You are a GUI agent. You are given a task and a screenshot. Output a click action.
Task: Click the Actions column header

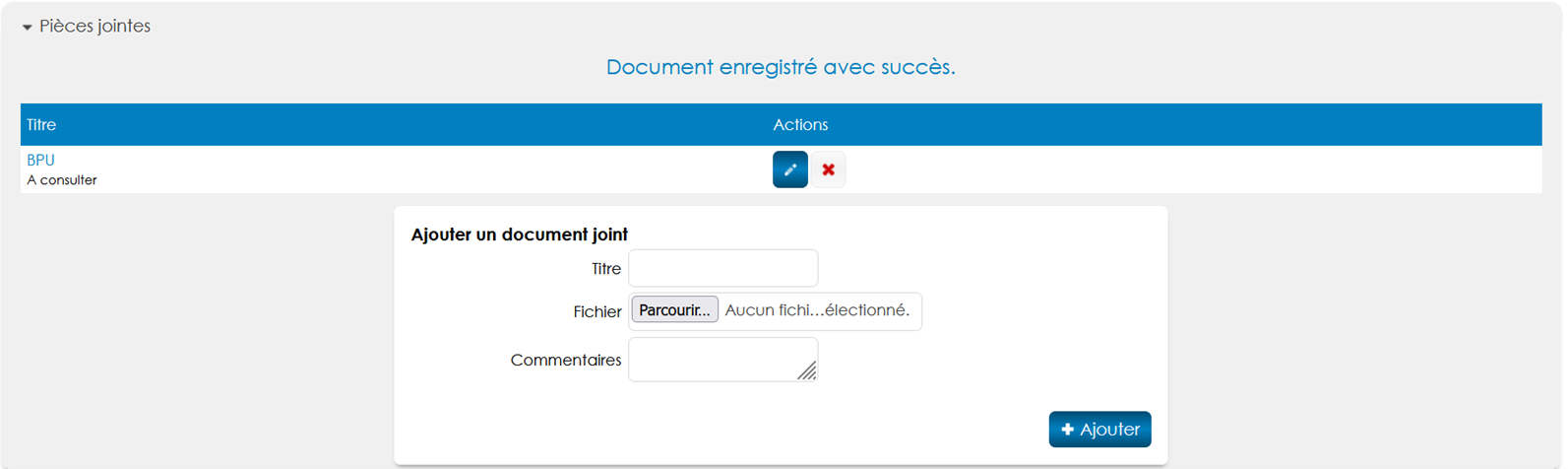799,125
